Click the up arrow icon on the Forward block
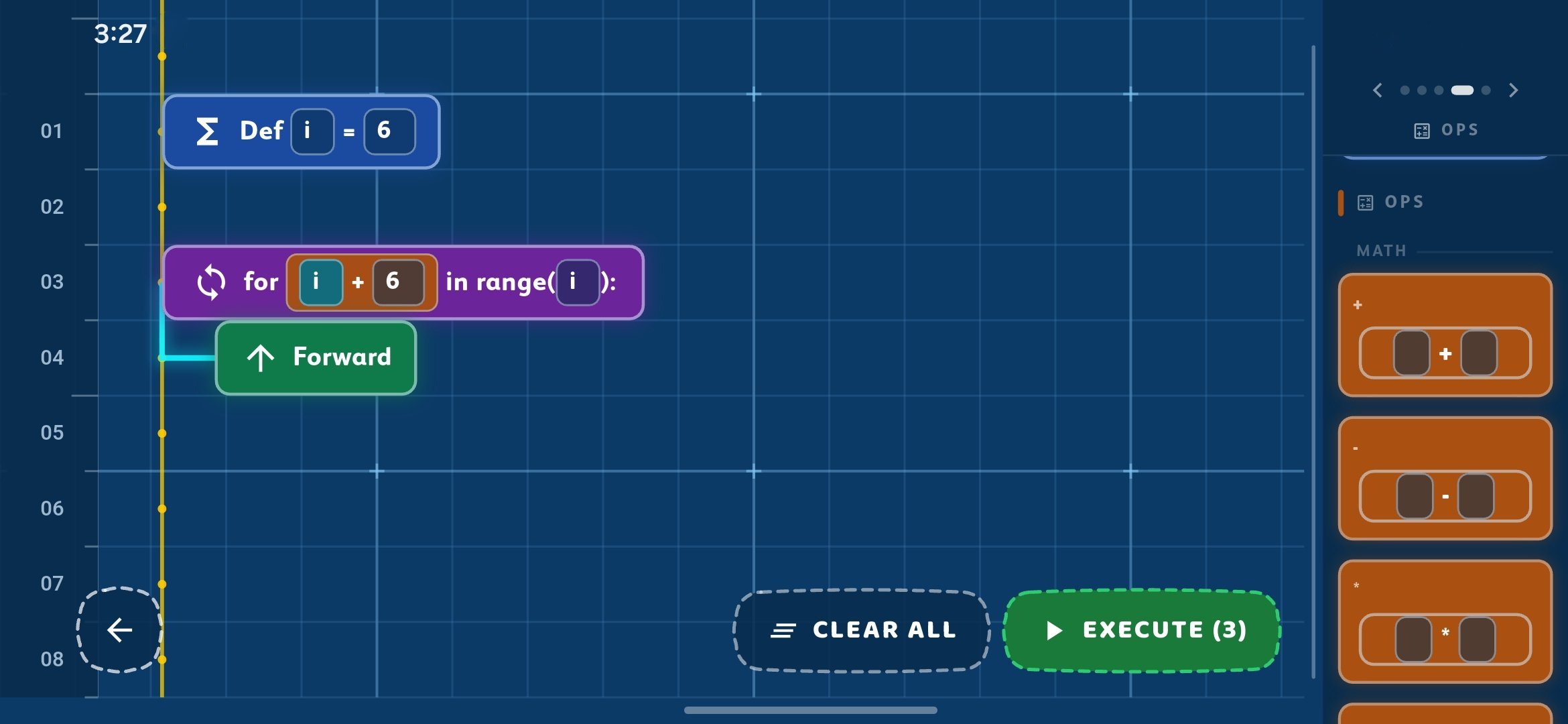 point(261,358)
